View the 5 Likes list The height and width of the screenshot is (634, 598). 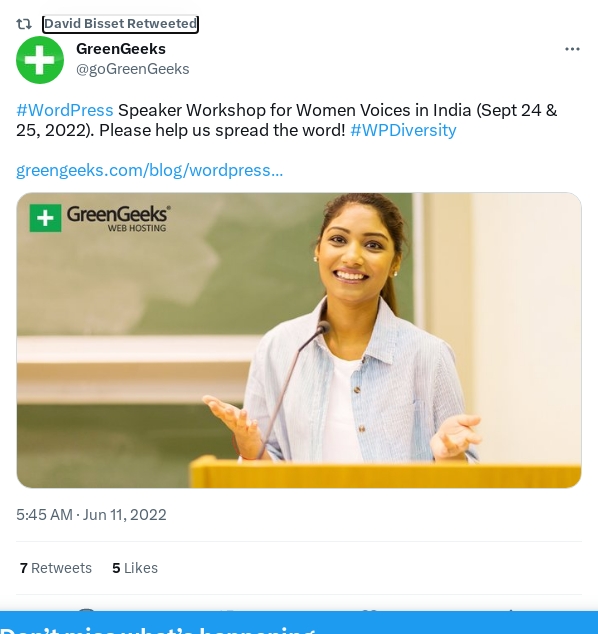pos(135,568)
